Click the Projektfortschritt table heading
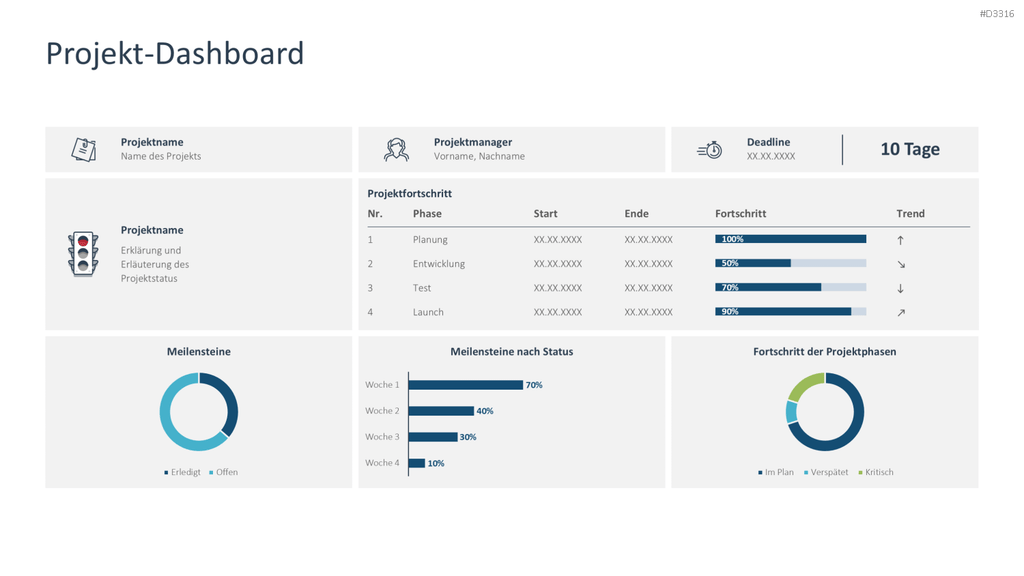 [x=409, y=193]
